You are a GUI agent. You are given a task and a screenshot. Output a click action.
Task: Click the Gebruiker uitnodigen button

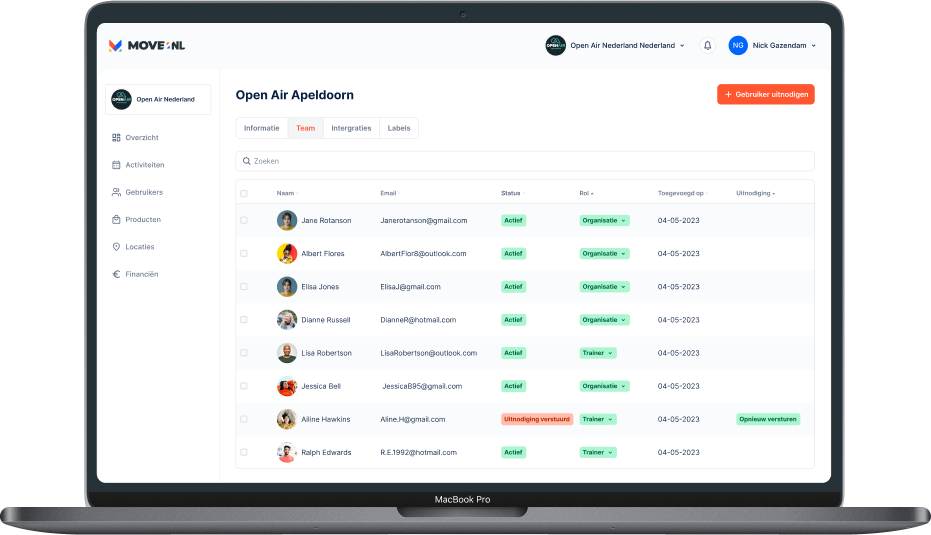[x=765, y=94]
